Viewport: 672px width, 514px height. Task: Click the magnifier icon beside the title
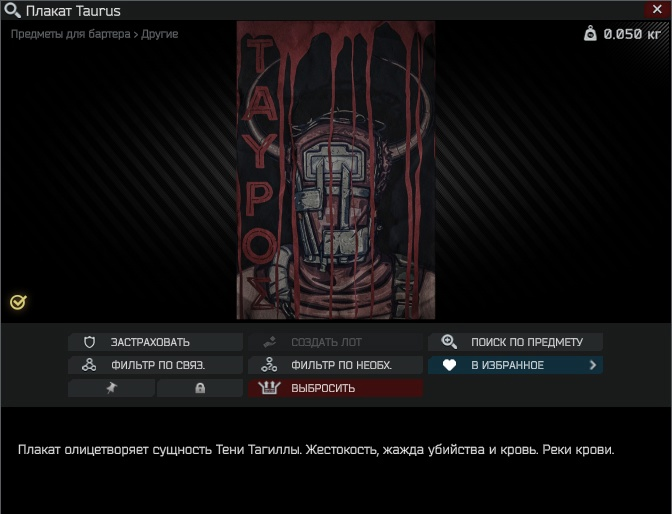(12, 11)
